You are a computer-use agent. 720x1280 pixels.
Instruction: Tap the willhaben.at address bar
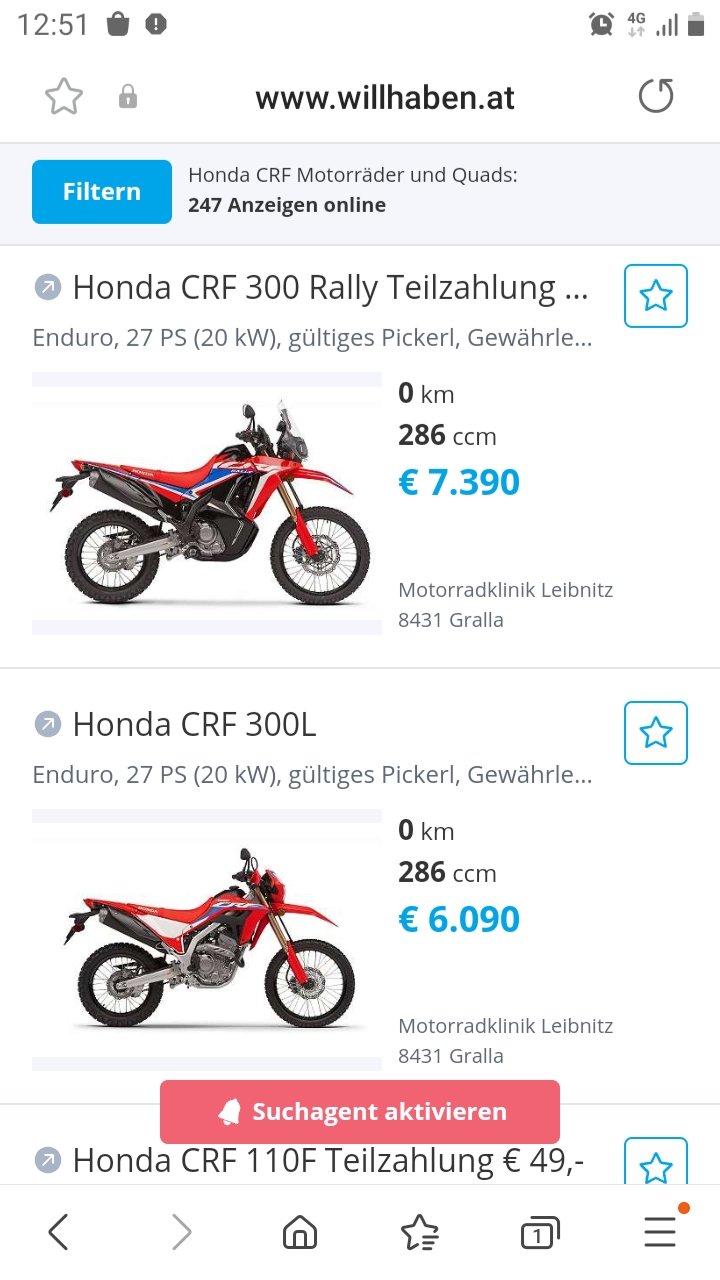click(385, 98)
